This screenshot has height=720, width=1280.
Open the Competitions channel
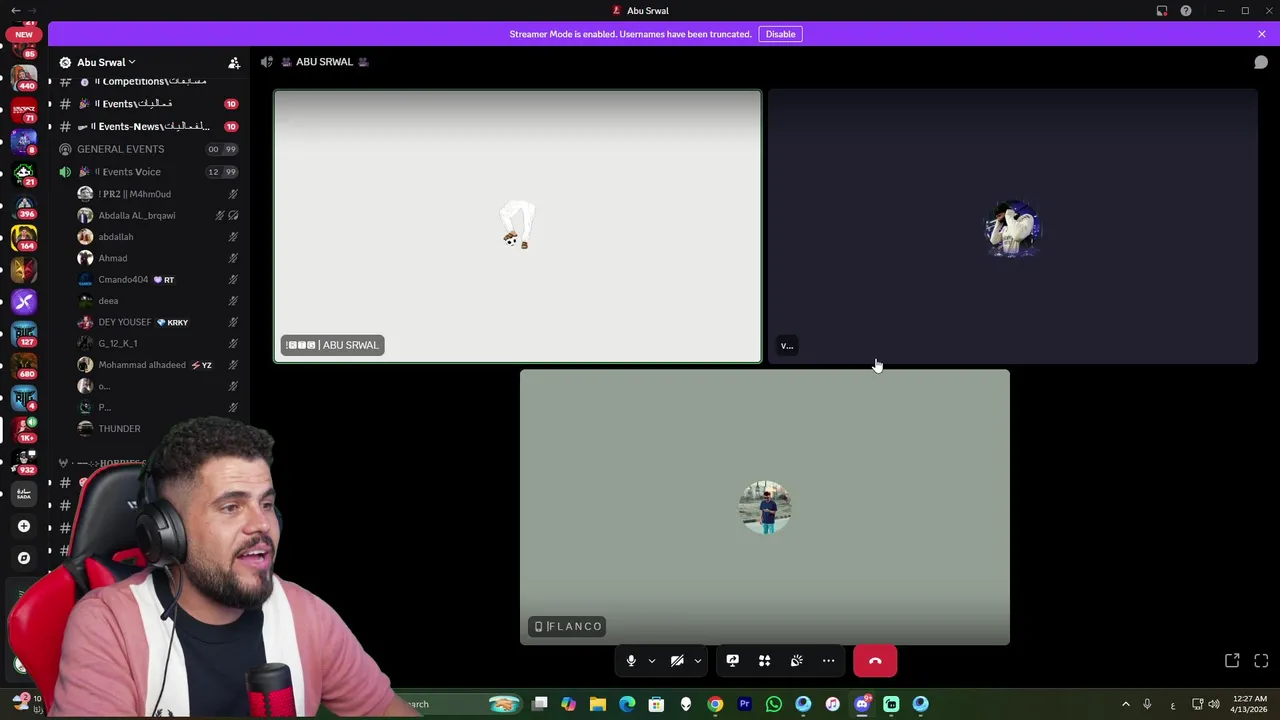point(150,82)
